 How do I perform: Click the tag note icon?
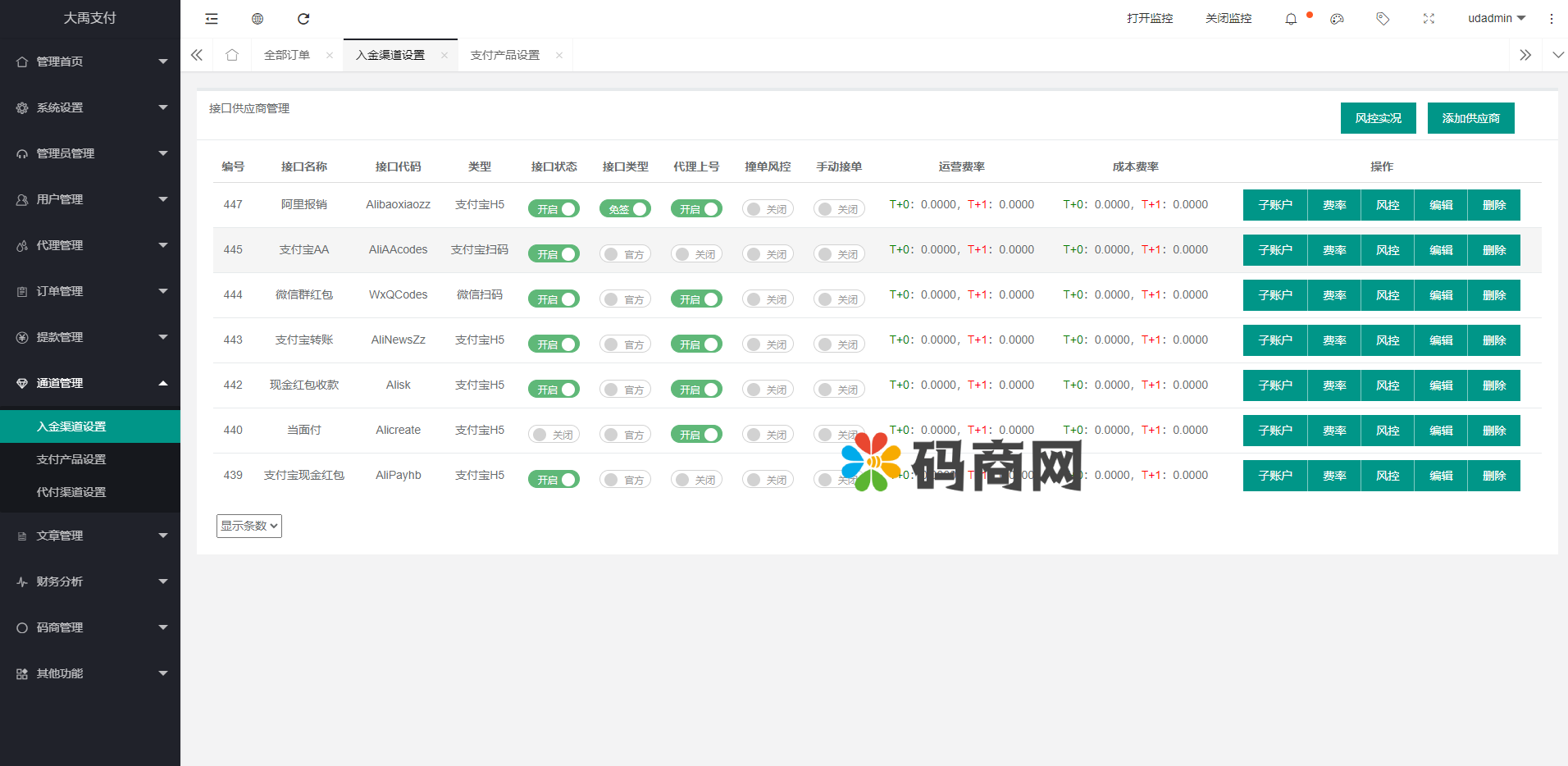1383,19
